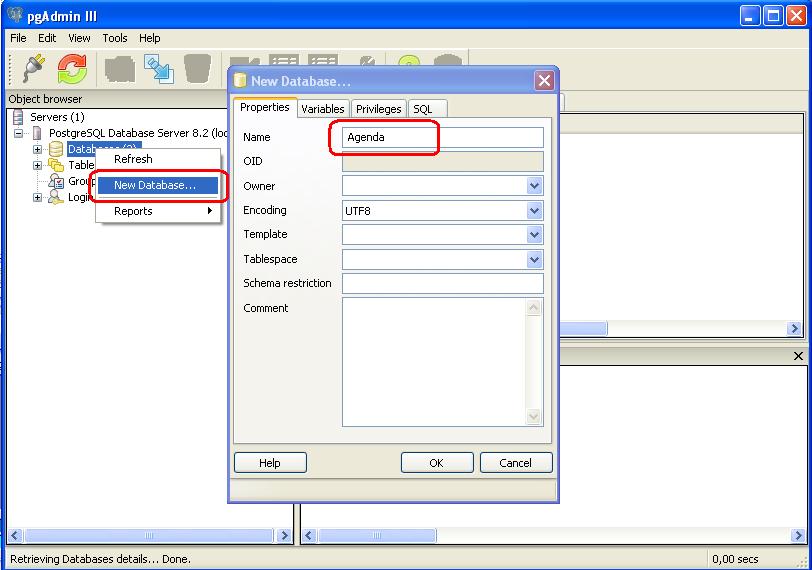The height and width of the screenshot is (570, 812).
Task: Click the properties pane scroll-right arrow
Action: tap(794, 328)
